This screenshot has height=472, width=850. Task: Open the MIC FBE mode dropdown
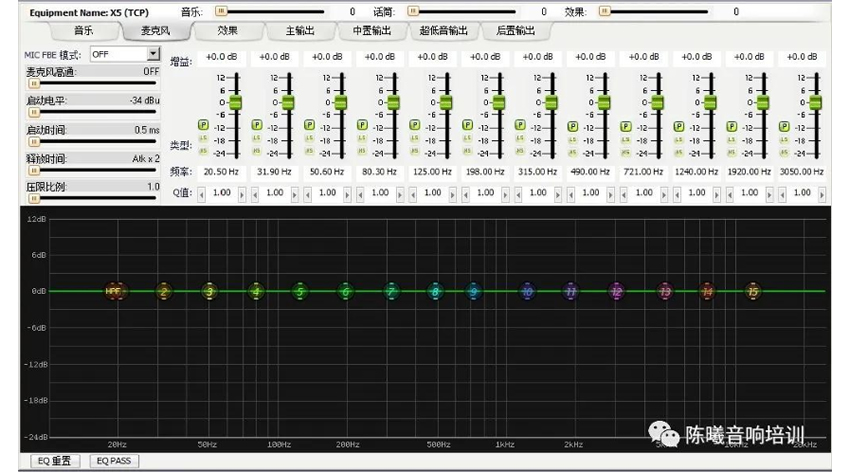pyautogui.click(x=153, y=54)
